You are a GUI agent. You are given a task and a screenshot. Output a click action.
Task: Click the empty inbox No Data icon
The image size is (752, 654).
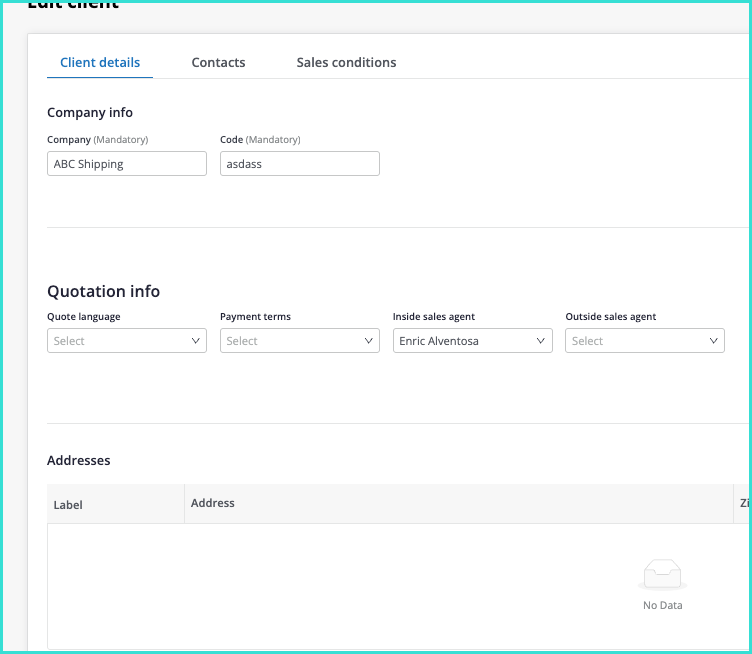click(x=662, y=574)
